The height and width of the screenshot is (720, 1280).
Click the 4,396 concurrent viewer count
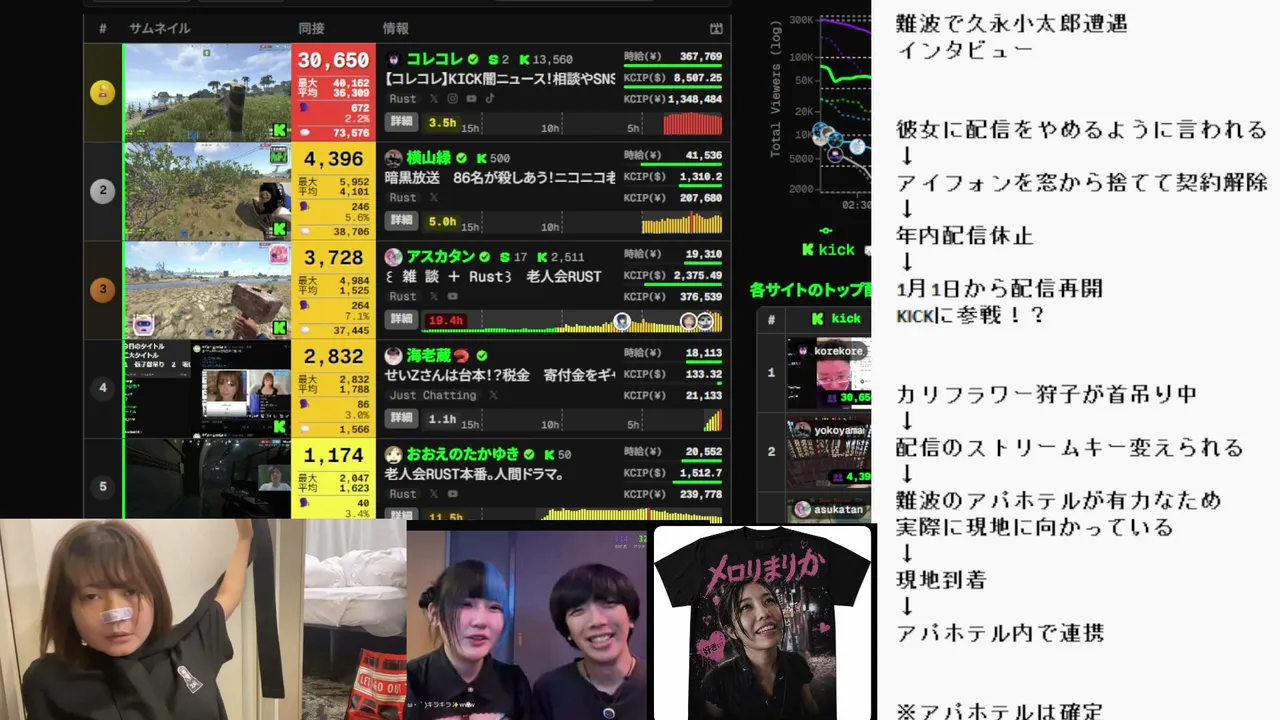click(x=333, y=159)
